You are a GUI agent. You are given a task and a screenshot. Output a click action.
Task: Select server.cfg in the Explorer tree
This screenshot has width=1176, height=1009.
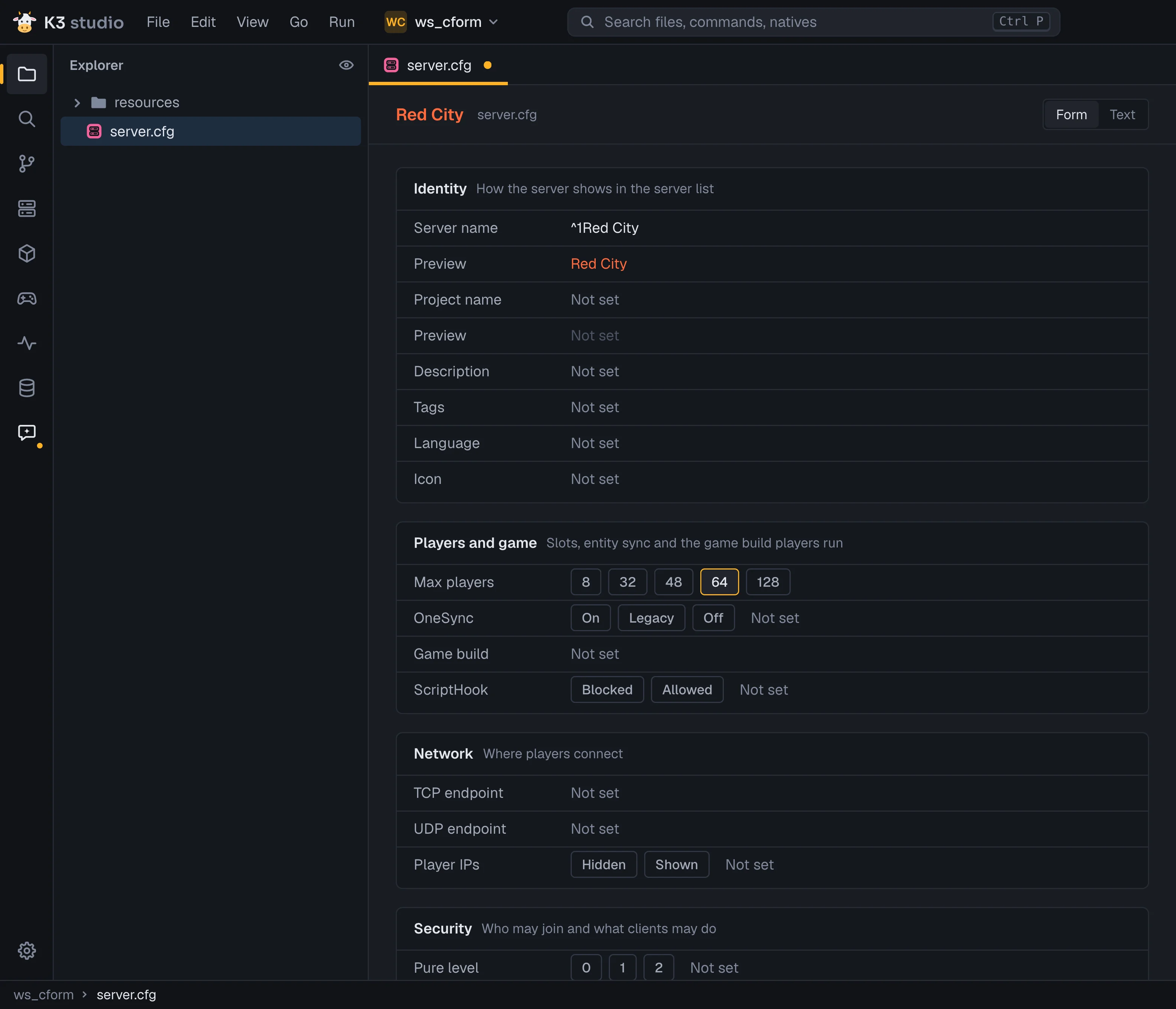(x=210, y=131)
